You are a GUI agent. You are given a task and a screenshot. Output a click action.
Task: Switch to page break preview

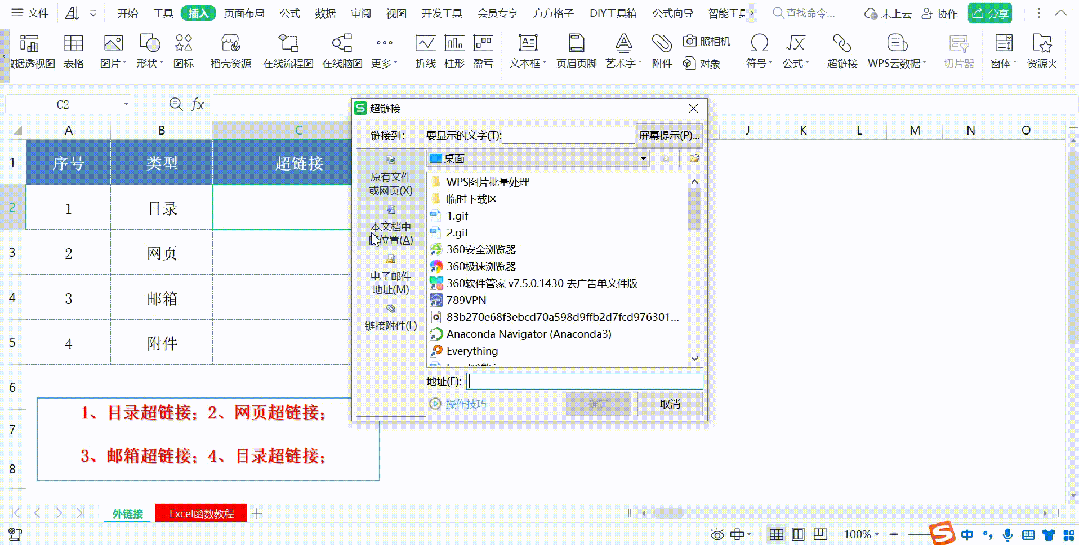[820, 534]
